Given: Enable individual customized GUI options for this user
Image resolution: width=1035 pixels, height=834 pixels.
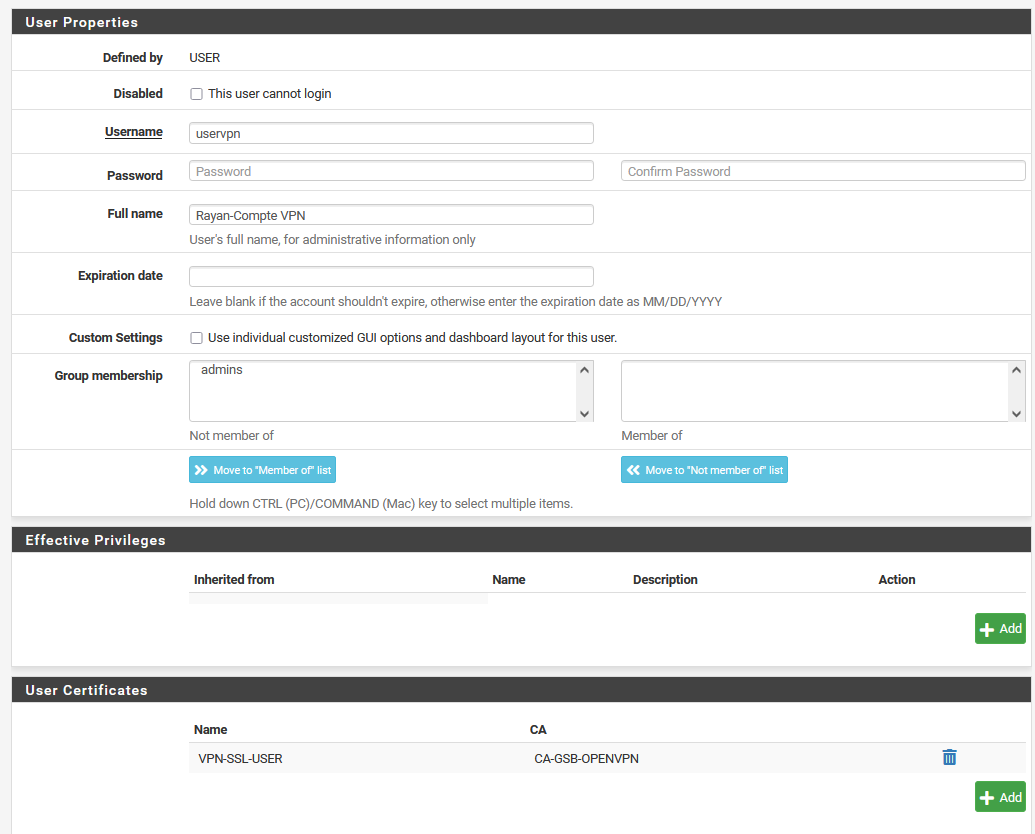Looking at the screenshot, I should pyautogui.click(x=196, y=337).
